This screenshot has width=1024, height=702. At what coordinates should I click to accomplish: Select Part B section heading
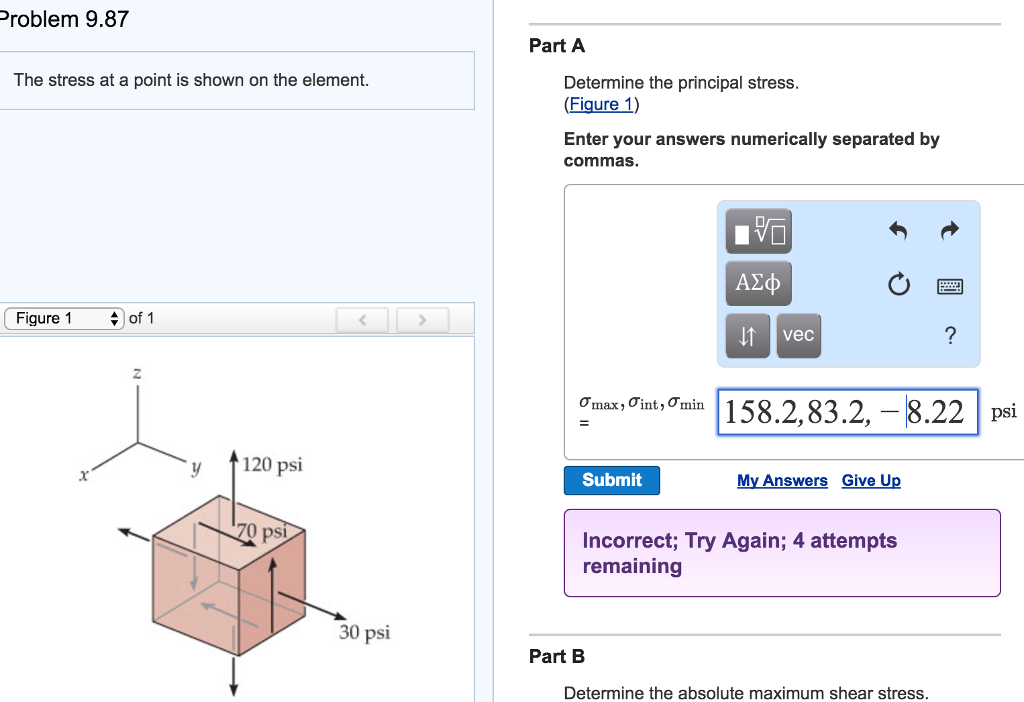(x=556, y=656)
